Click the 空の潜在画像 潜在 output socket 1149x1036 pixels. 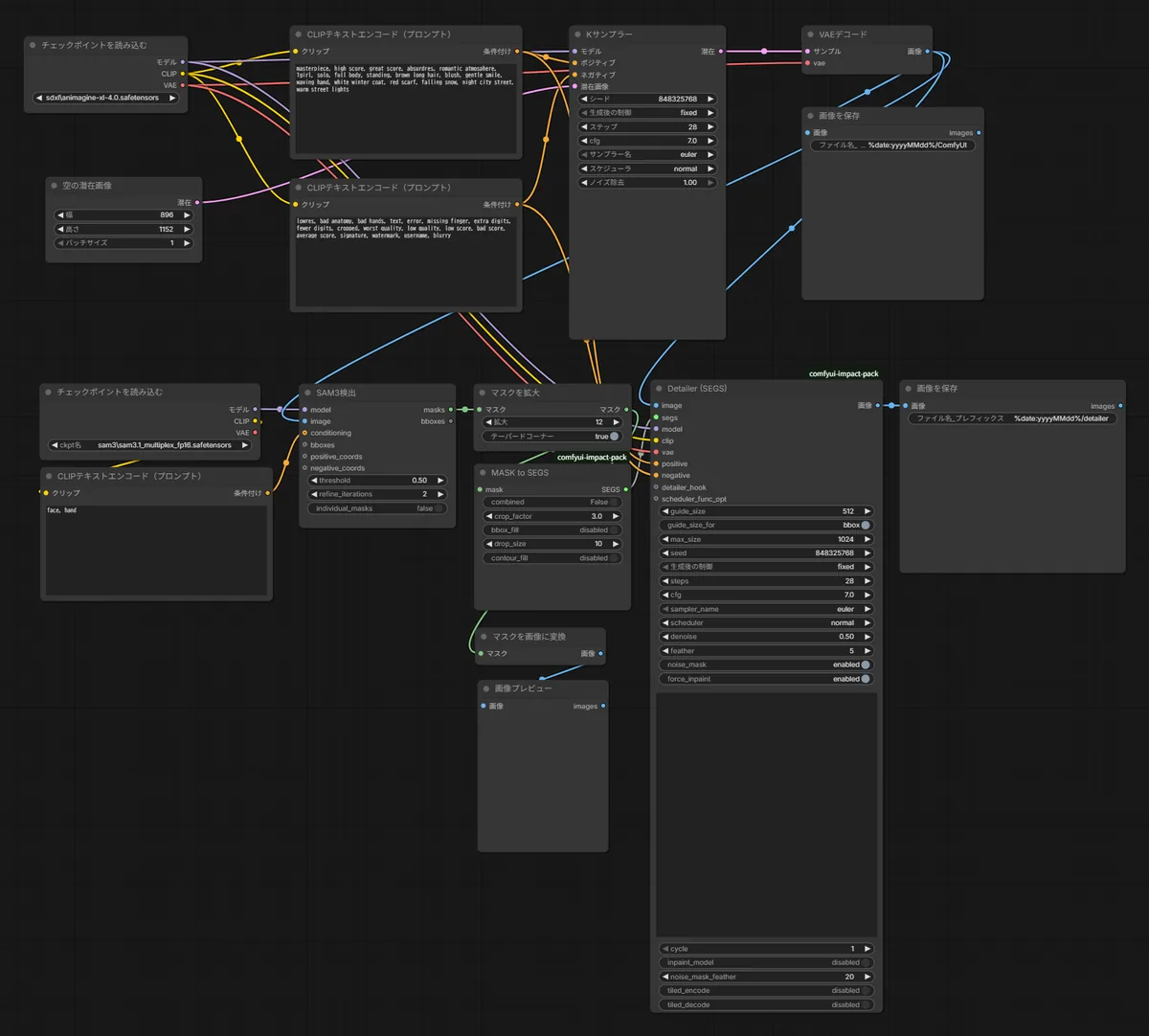[x=198, y=202]
